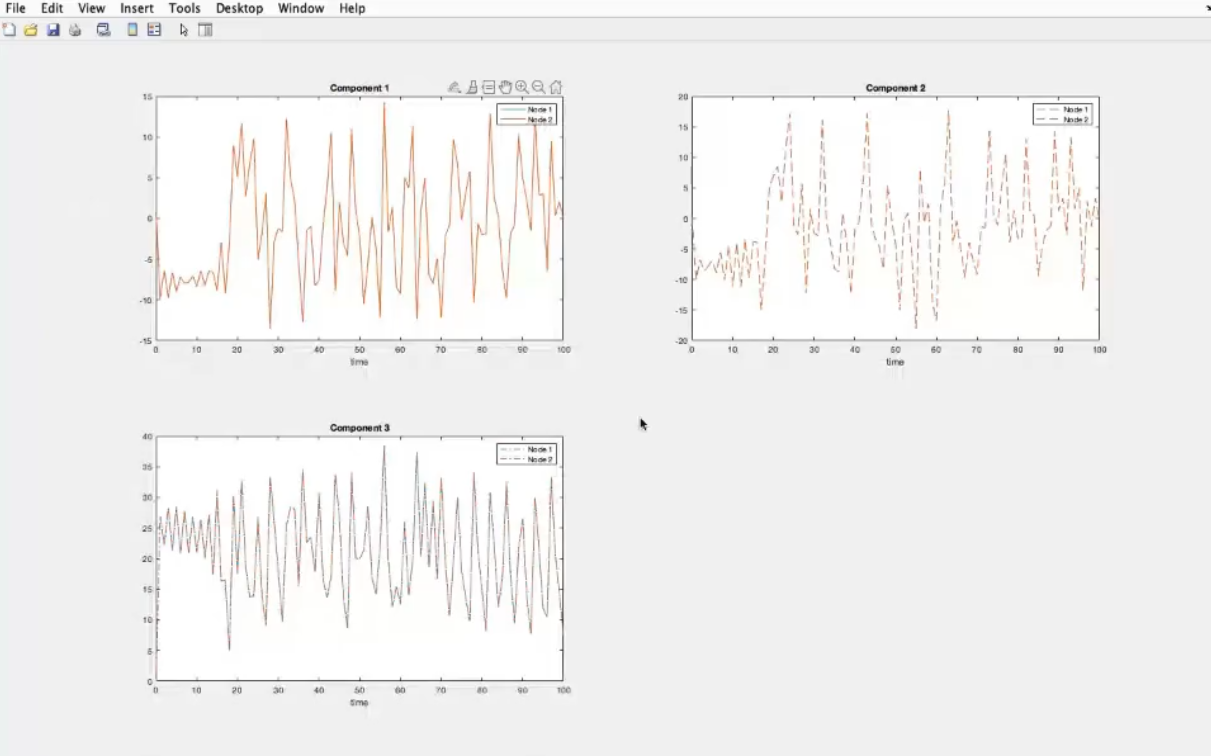
Task: Restore view with the home icon
Action: pyautogui.click(x=556, y=88)
